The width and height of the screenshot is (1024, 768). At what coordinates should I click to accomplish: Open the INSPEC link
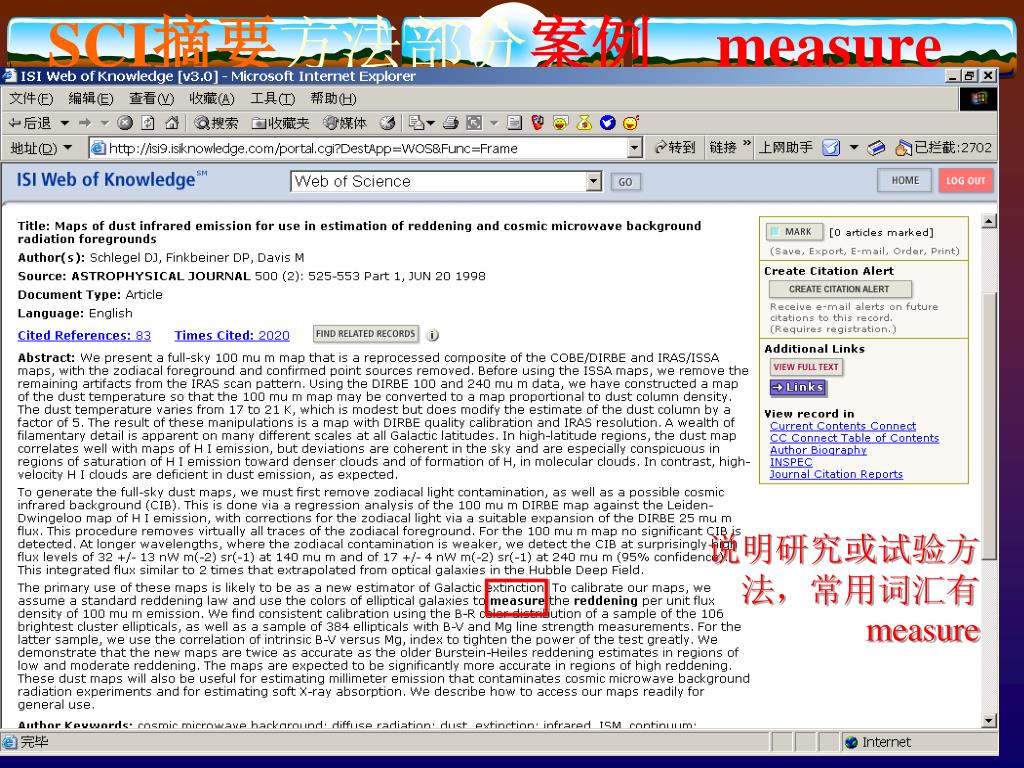tap(791, 462)
